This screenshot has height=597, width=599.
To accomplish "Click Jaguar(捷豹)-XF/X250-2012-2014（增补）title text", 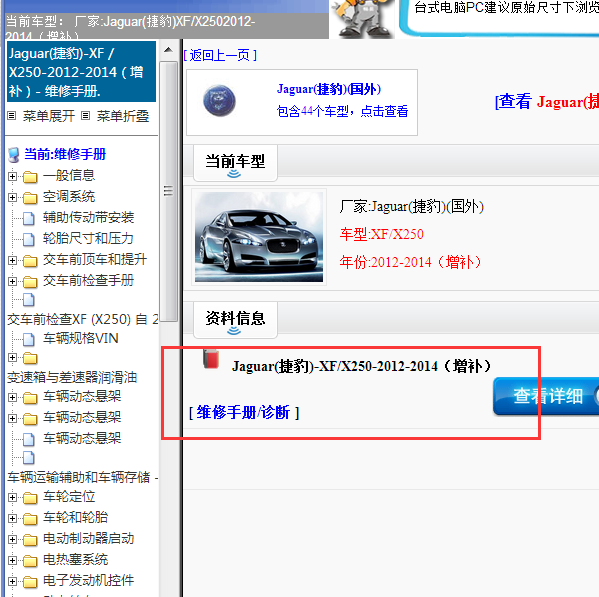I will pyautogui.click(x=361, y=366).
